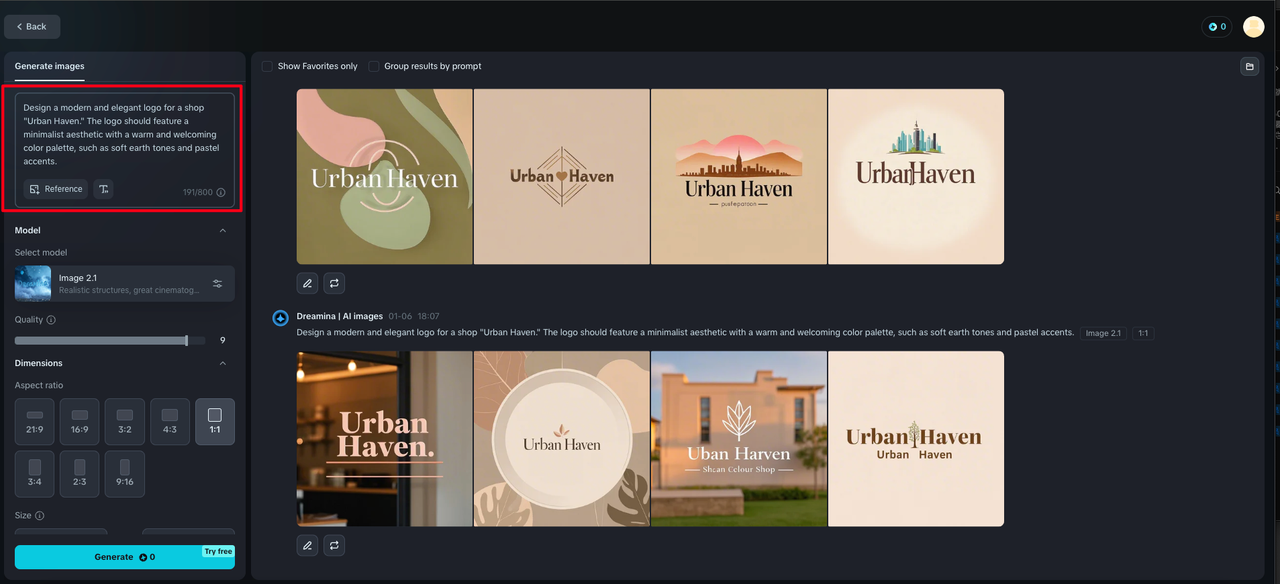The height and width of the screenshot is (584, 1280).
Task: Click the 01-06 18:07 timestamp
Action: 414,316
